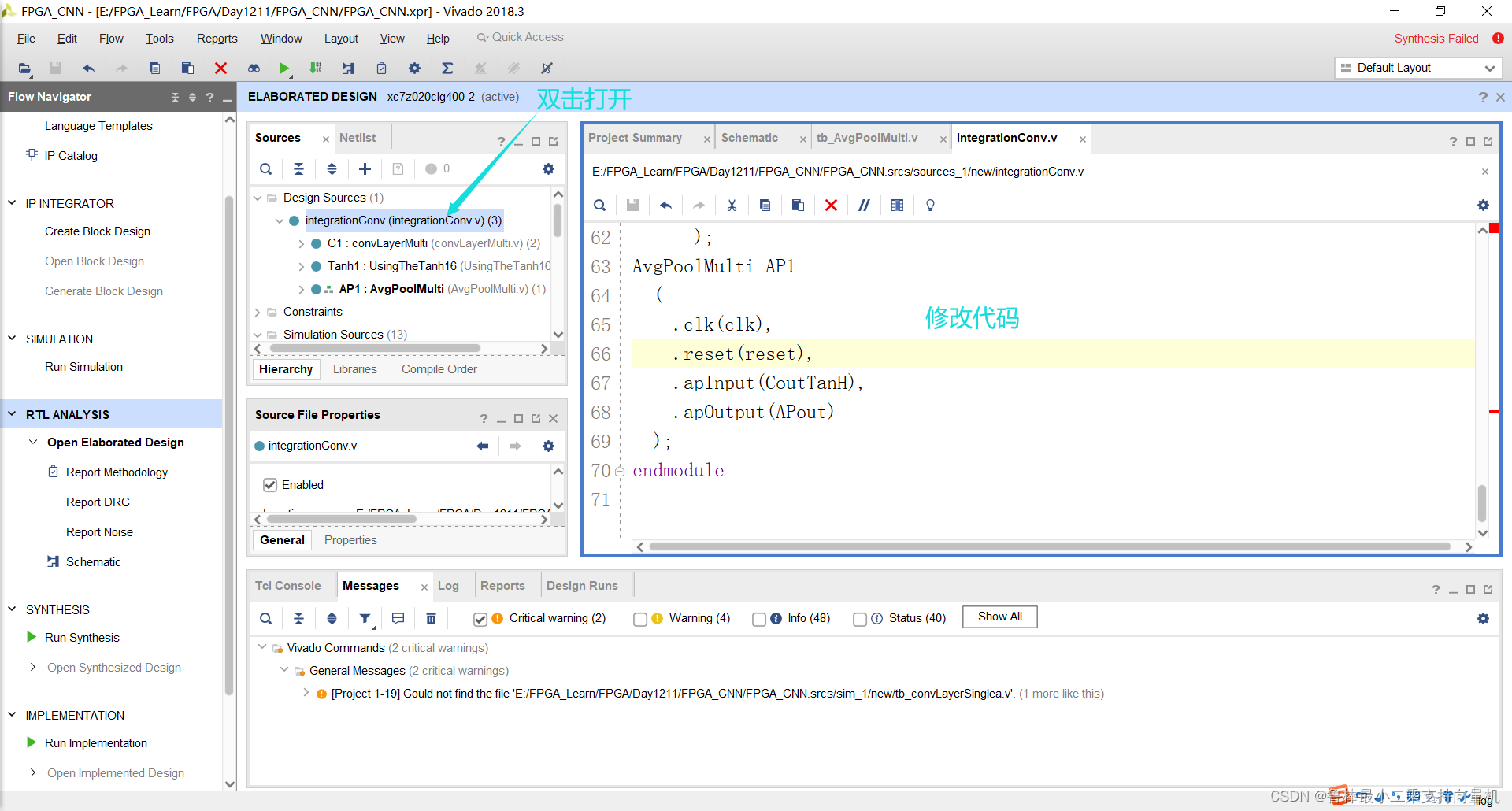This screenshot has height=811, width=1512.
Task: Close the integrationConv.v editor tab
Action: [x=1083, y=139]
